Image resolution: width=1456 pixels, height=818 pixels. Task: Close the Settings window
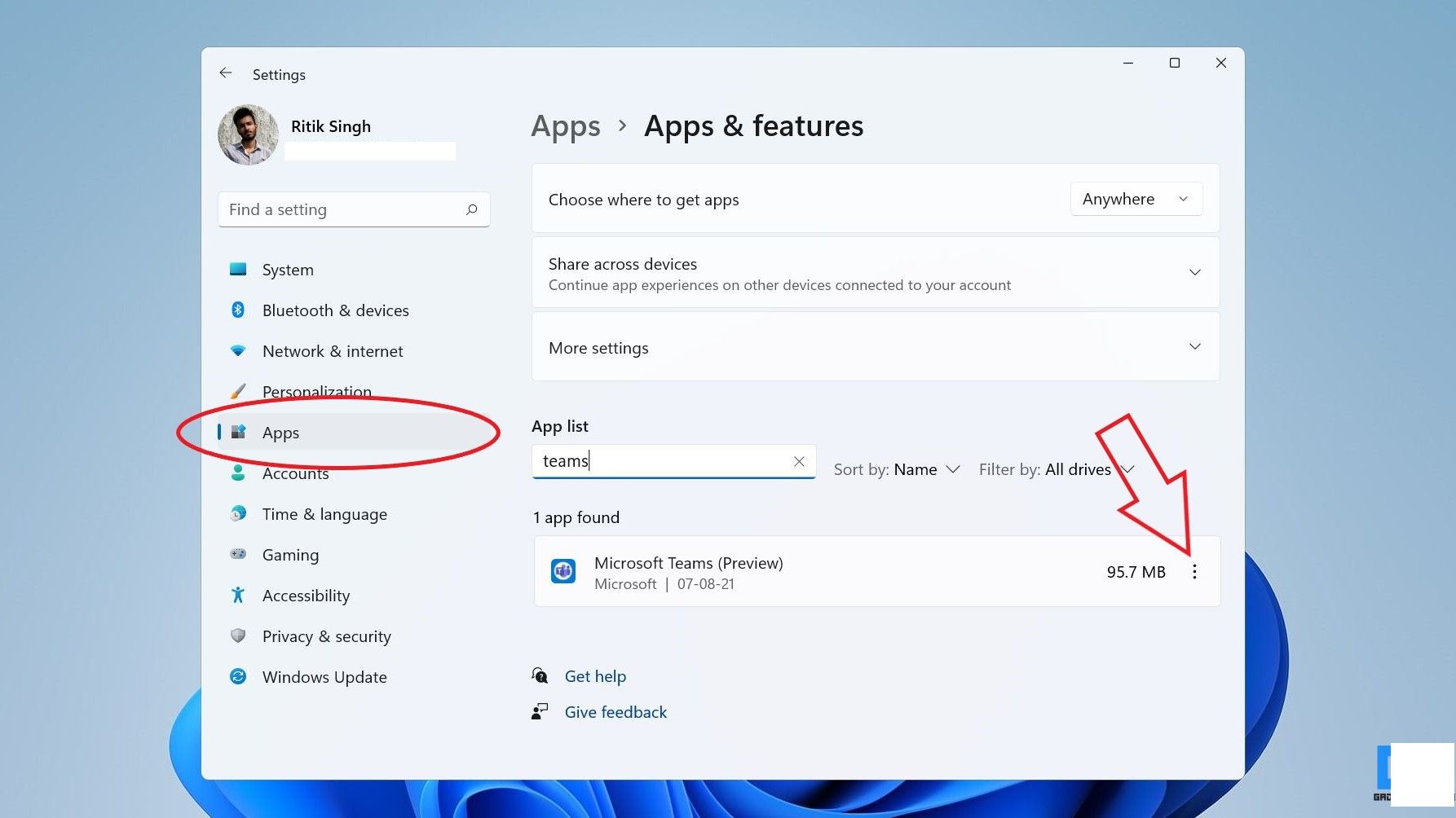point(1221,63)
